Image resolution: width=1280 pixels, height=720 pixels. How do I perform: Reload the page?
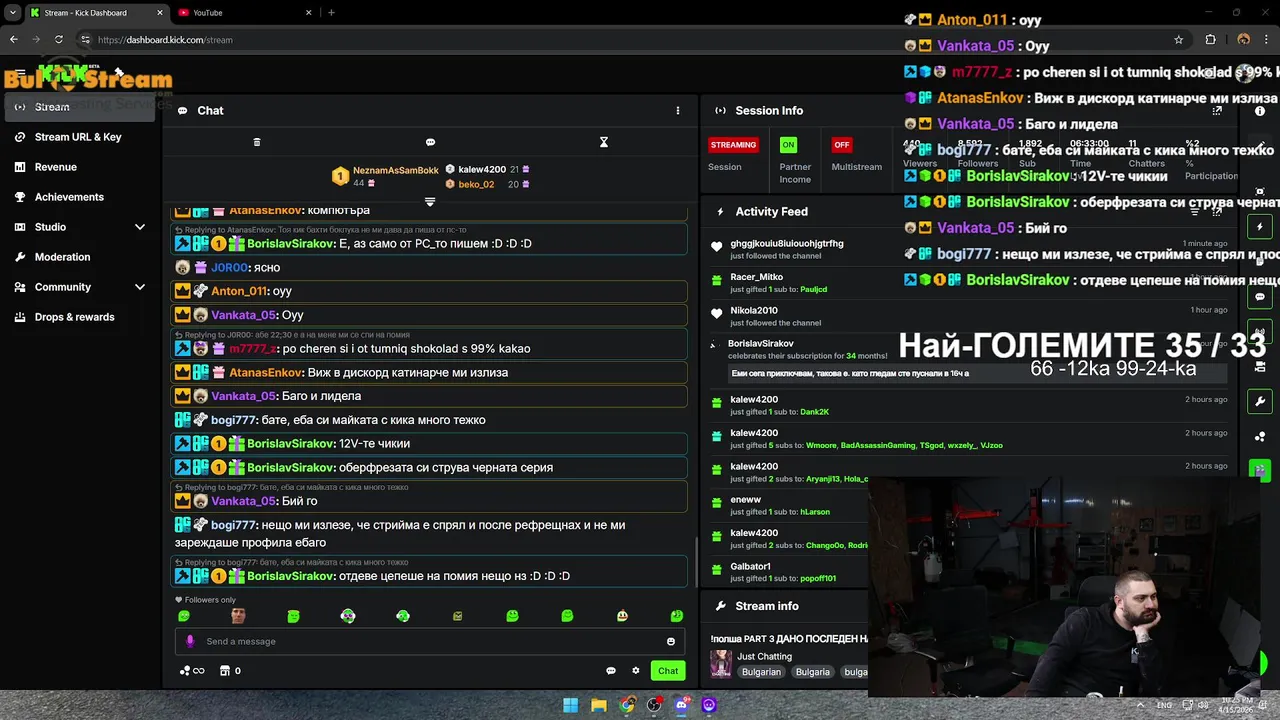click(59, 40)
